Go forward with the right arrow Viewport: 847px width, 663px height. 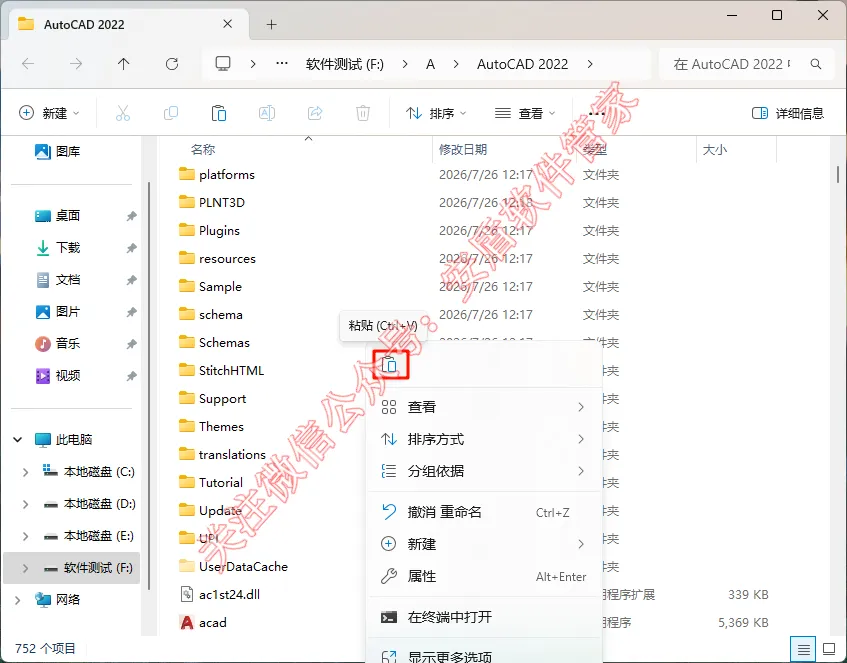(x=76, y=64)
